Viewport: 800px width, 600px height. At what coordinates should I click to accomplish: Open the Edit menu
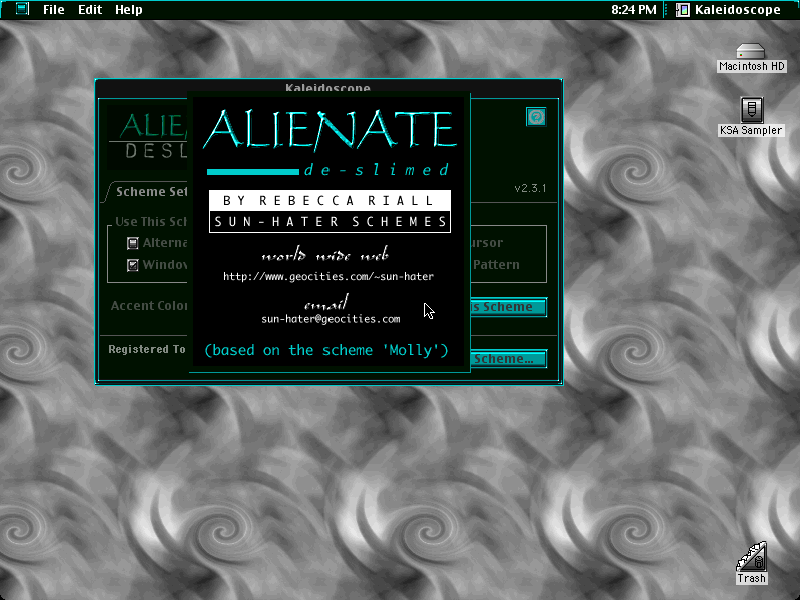click(90, 10)
